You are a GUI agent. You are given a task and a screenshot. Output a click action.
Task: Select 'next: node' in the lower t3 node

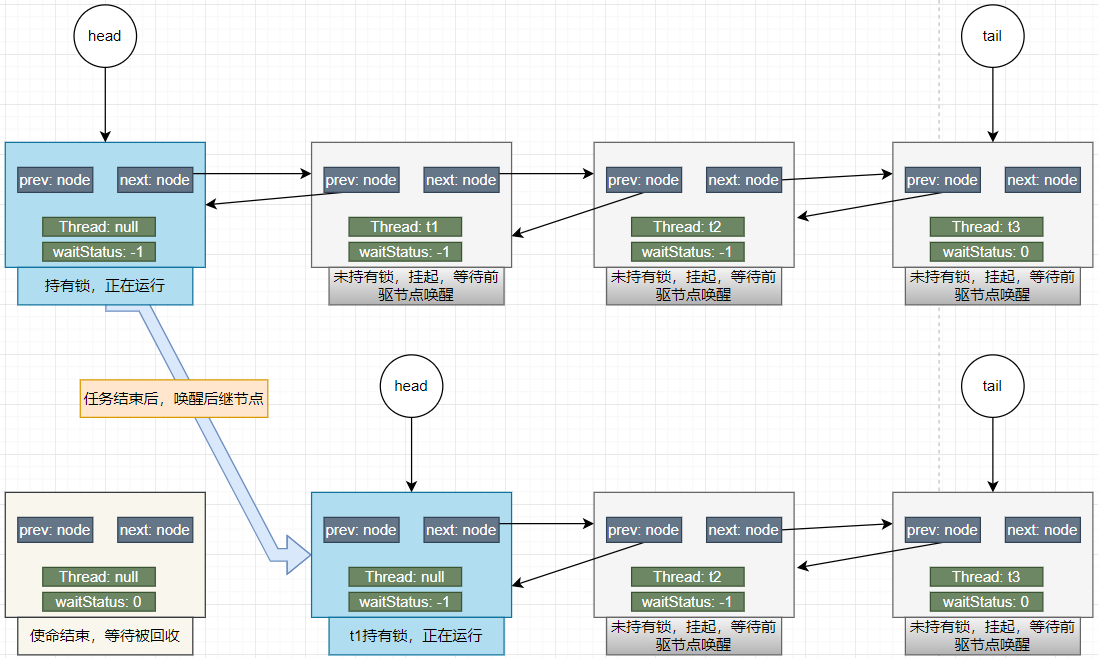[1043, 530]
